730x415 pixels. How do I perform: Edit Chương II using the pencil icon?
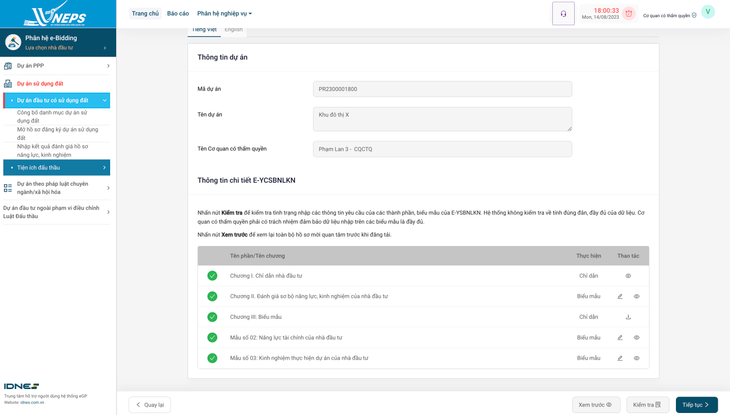point(620,296)
